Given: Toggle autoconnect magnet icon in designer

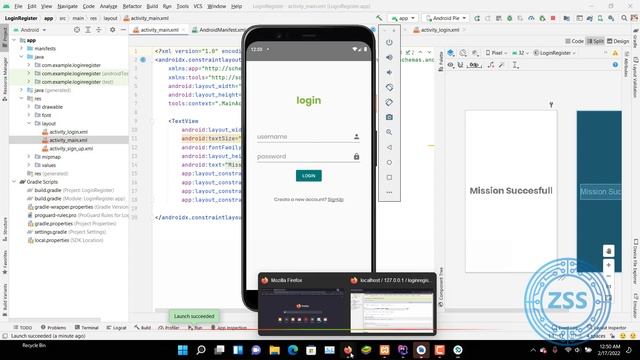Looking at the screenshot, I should [x=460, y=65].
